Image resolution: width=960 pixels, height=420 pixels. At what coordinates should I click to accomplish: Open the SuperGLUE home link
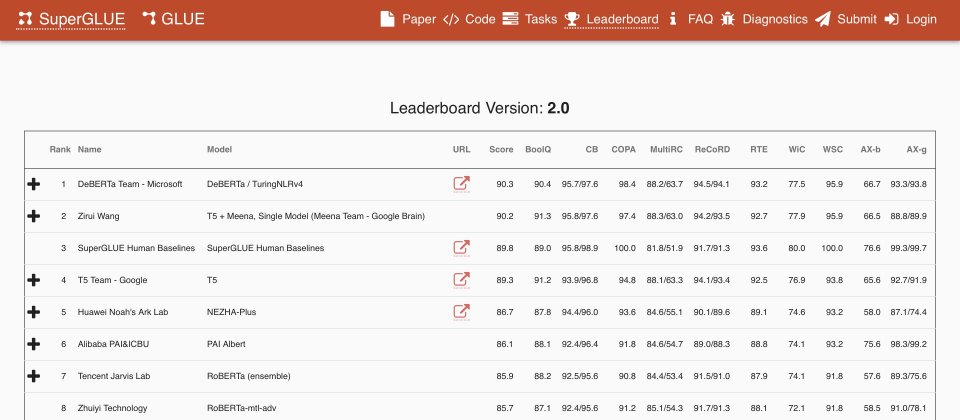pos(71,19)
